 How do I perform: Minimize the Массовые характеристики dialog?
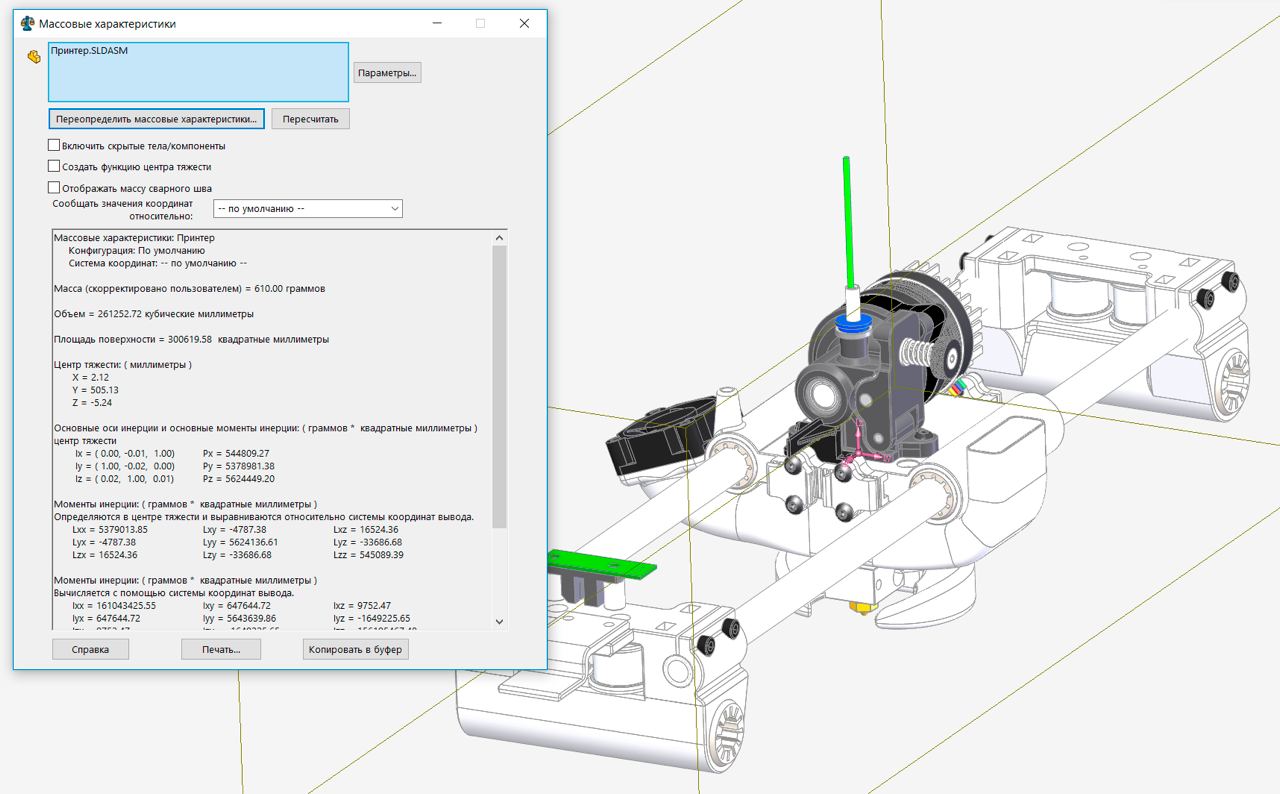[x=435, y=23]
